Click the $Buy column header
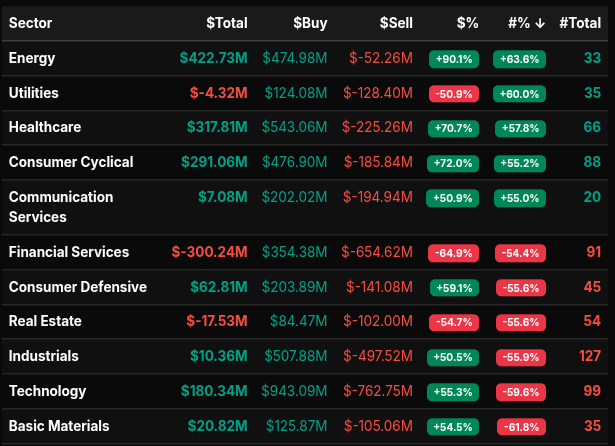615x446 pixels. [310, 22]
